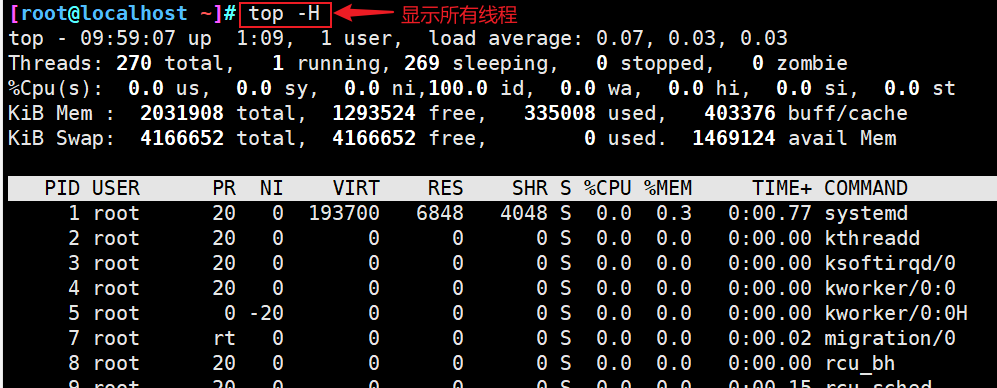Image resolution: width=997 pixels, height=388 pixels.
Task: Click the 4048 SHR value for systemd
Action: click(x=524, y=213)
